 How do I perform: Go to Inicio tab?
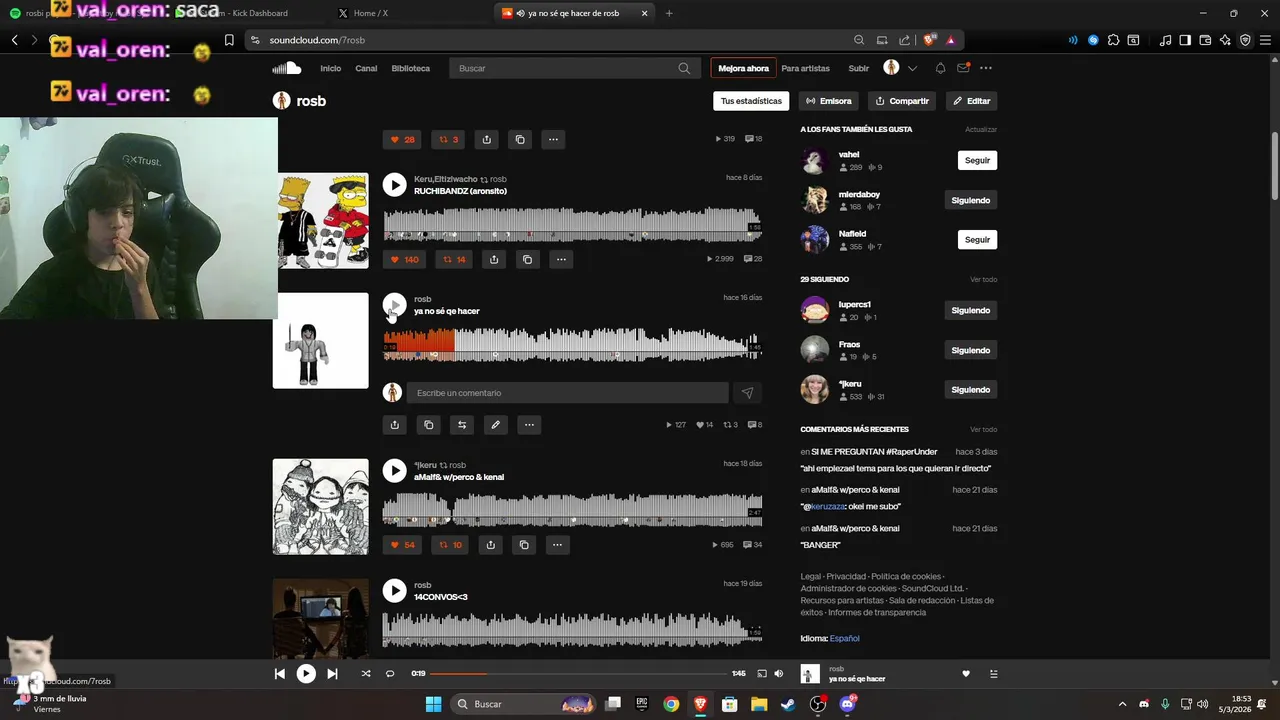(330, 68)
